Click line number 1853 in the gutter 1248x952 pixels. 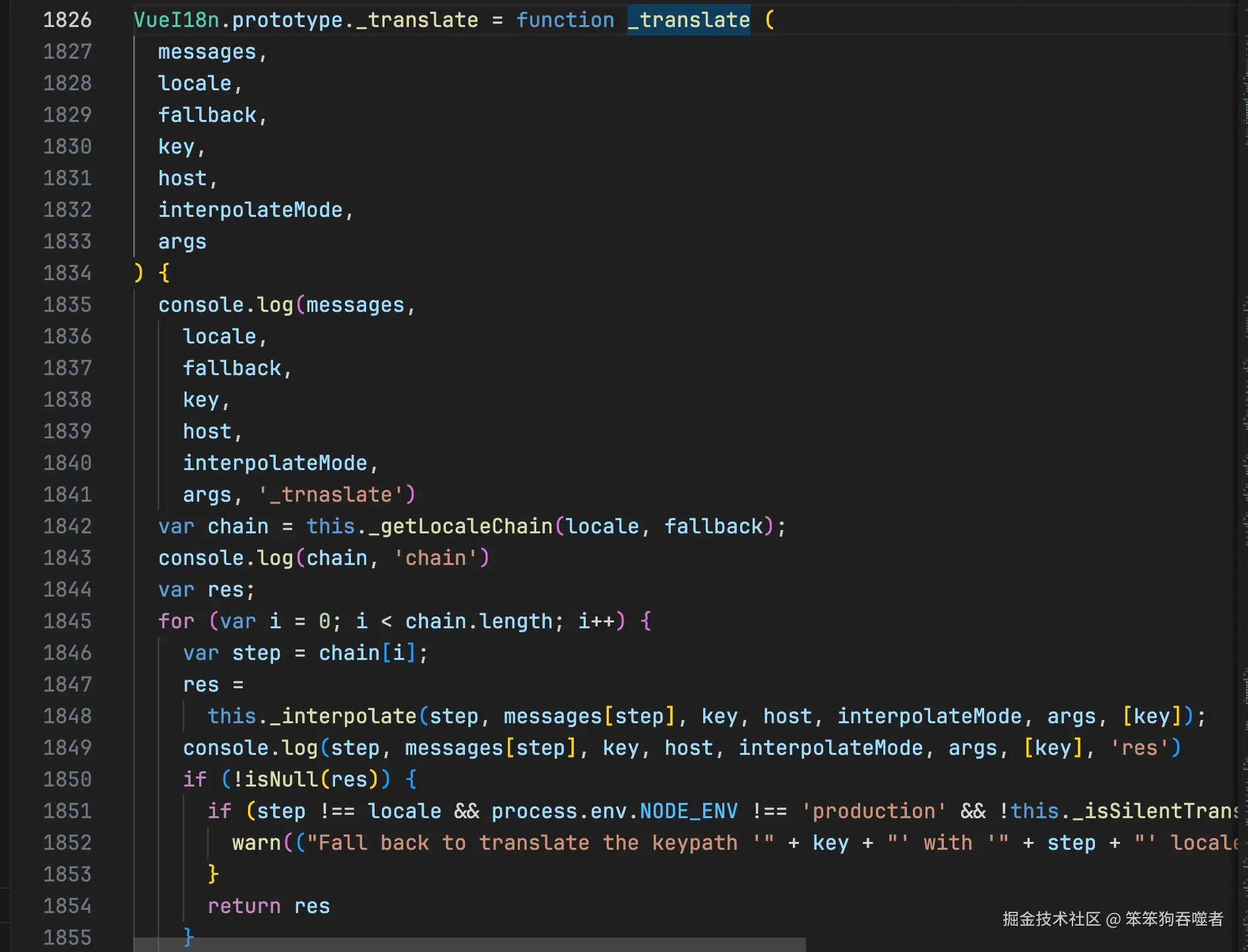tap(67, 874)
